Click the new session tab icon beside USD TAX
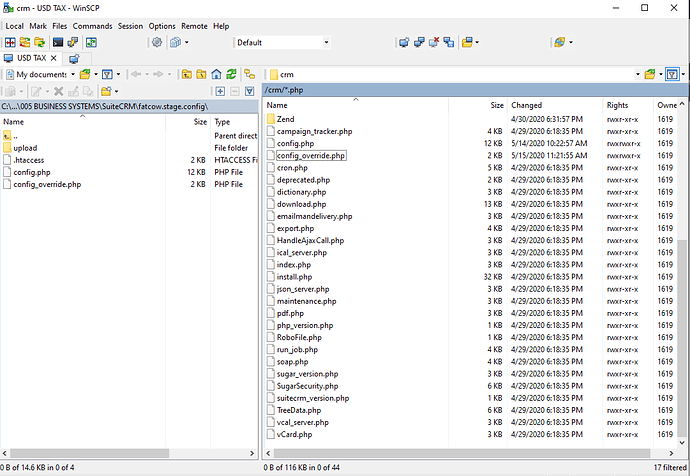 coord(74,58)
